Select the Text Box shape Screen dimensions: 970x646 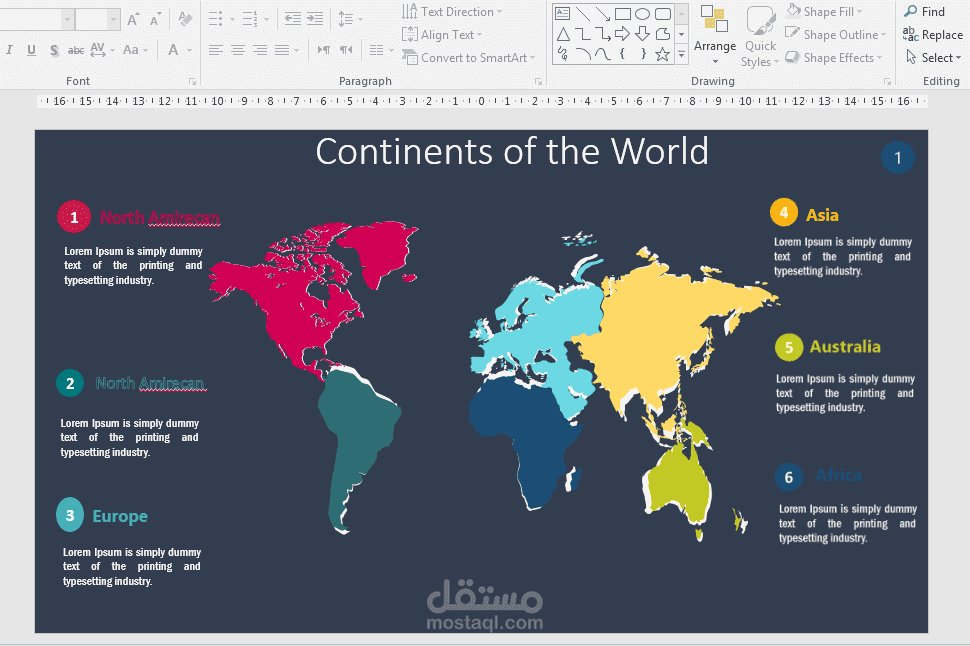pyautogui.click(x=562, y=13)
